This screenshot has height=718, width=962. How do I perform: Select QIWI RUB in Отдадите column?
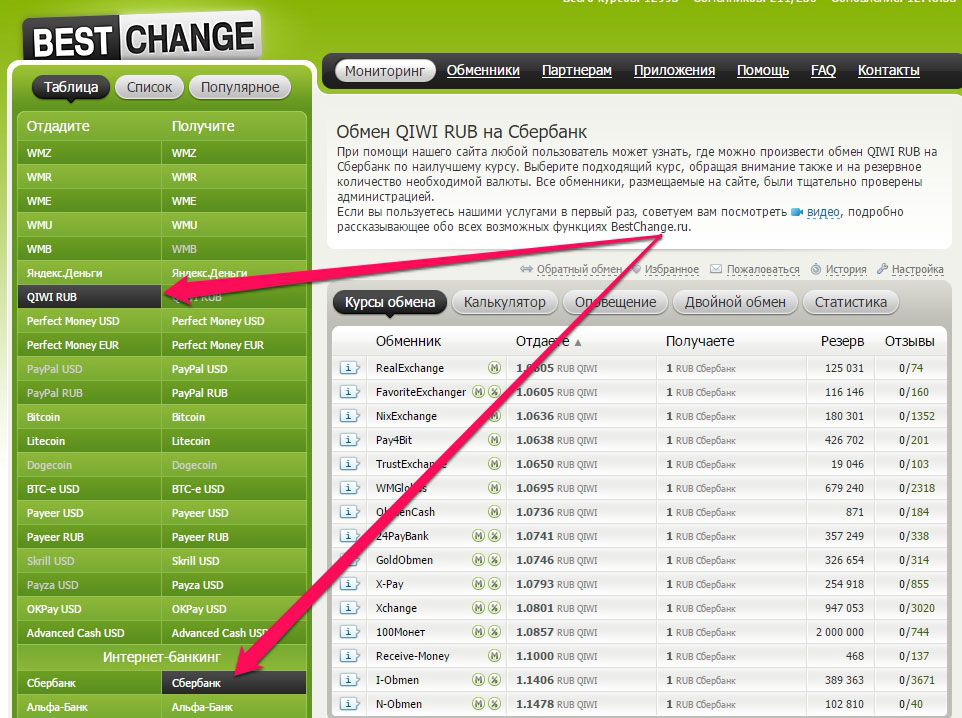click(x=89, y=297)
